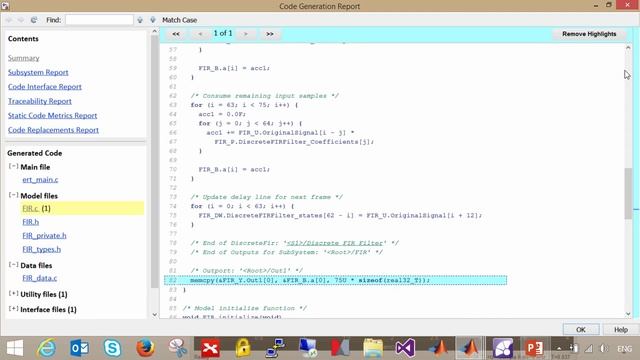Click inside the Find text field
This screenshot has width=640, height=360.
pyautogui.click(x=99, y=20)
